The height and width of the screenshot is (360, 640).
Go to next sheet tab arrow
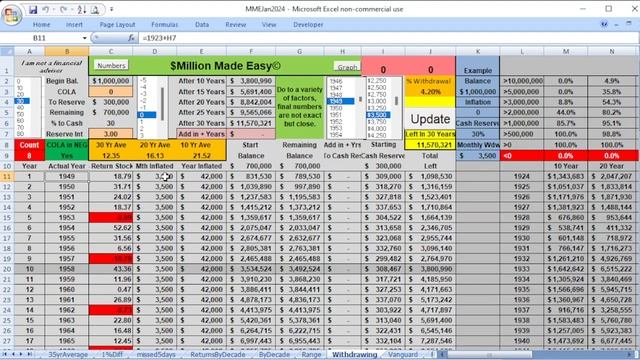click(21, 354)
